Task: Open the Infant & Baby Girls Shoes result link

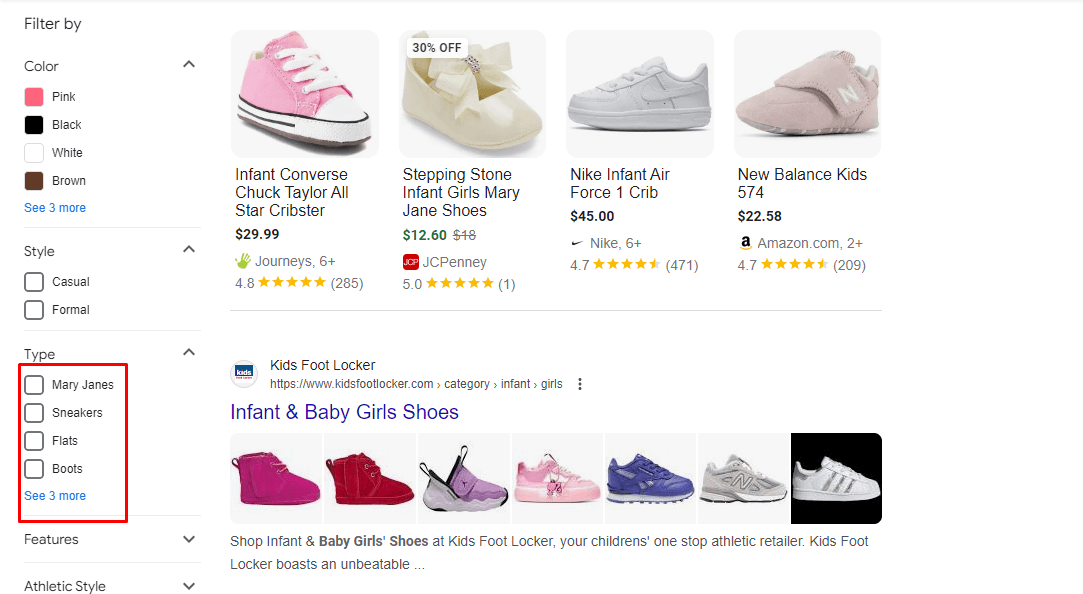Action: point(344,411)
